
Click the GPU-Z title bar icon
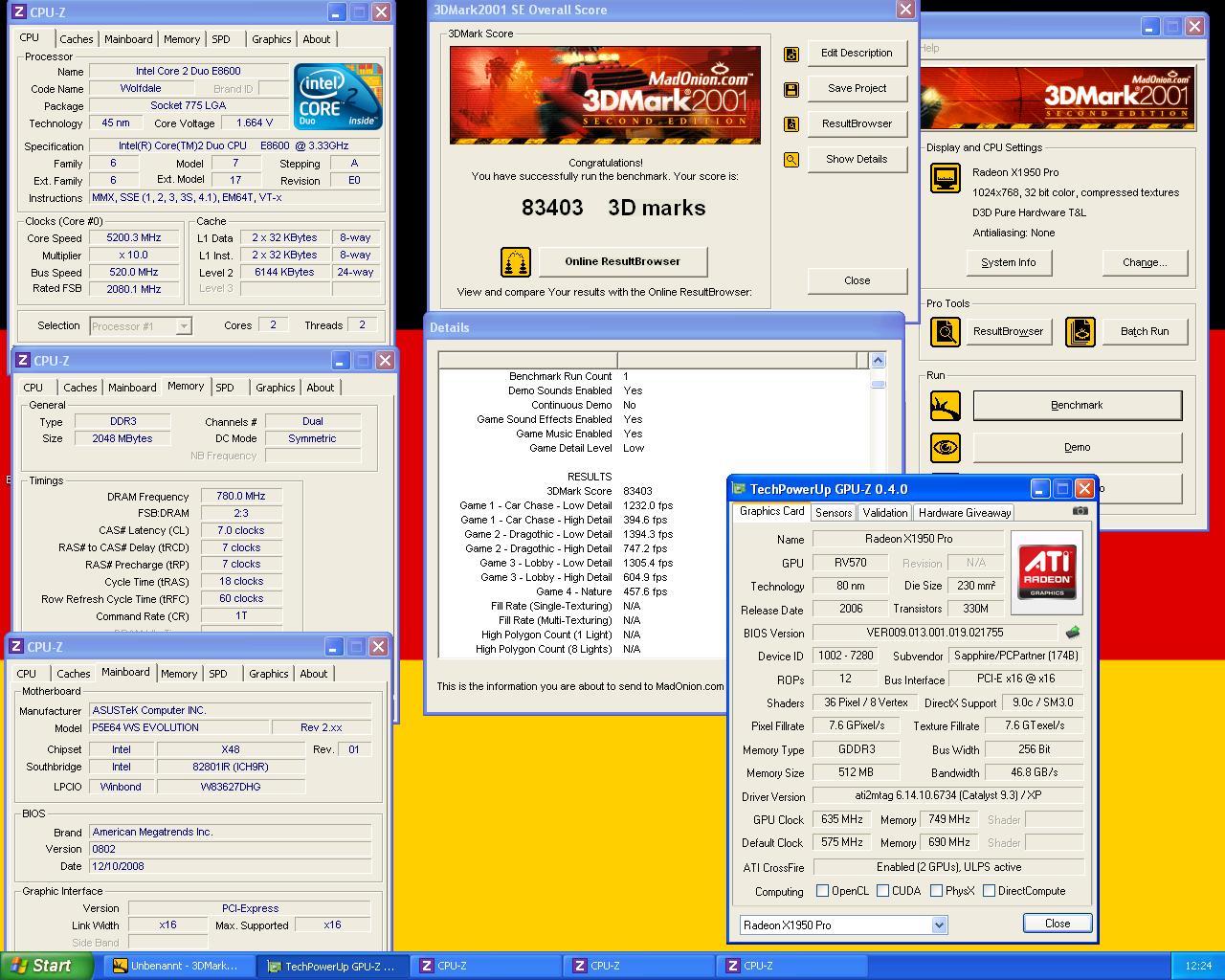pyautogui.click(x=739, y=489)
